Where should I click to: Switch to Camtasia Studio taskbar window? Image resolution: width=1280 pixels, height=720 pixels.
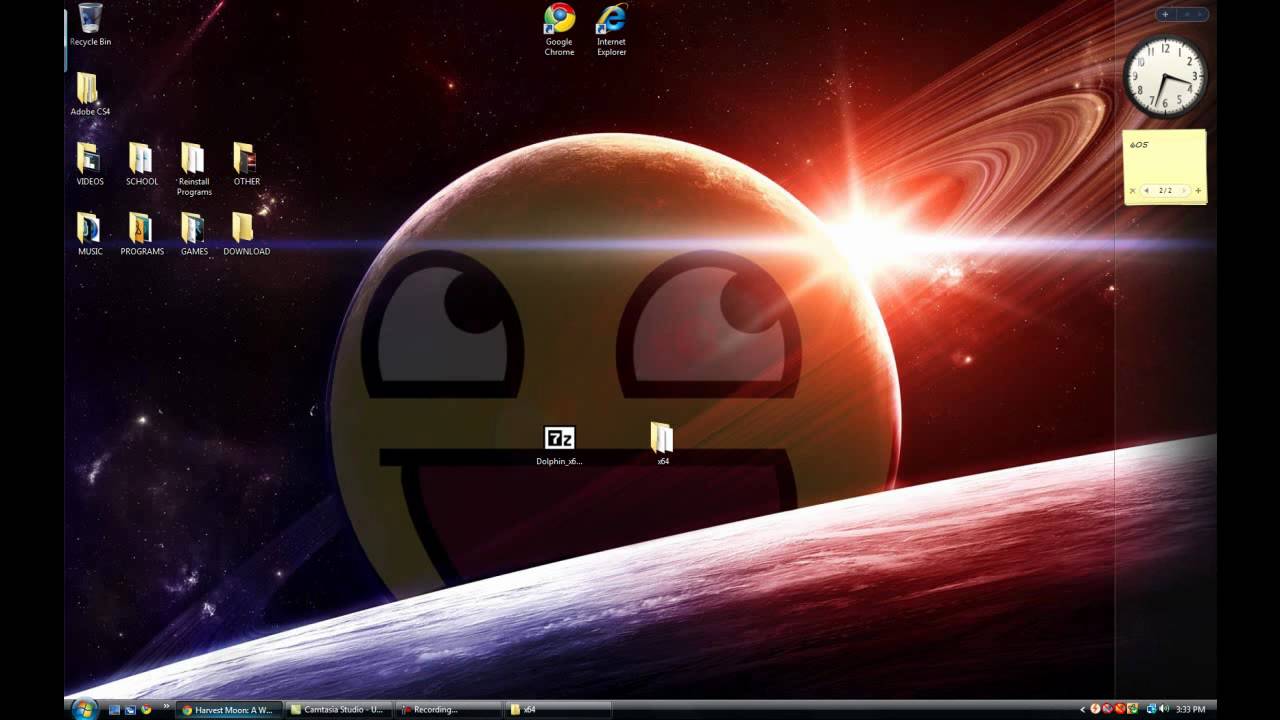[337, 709]
